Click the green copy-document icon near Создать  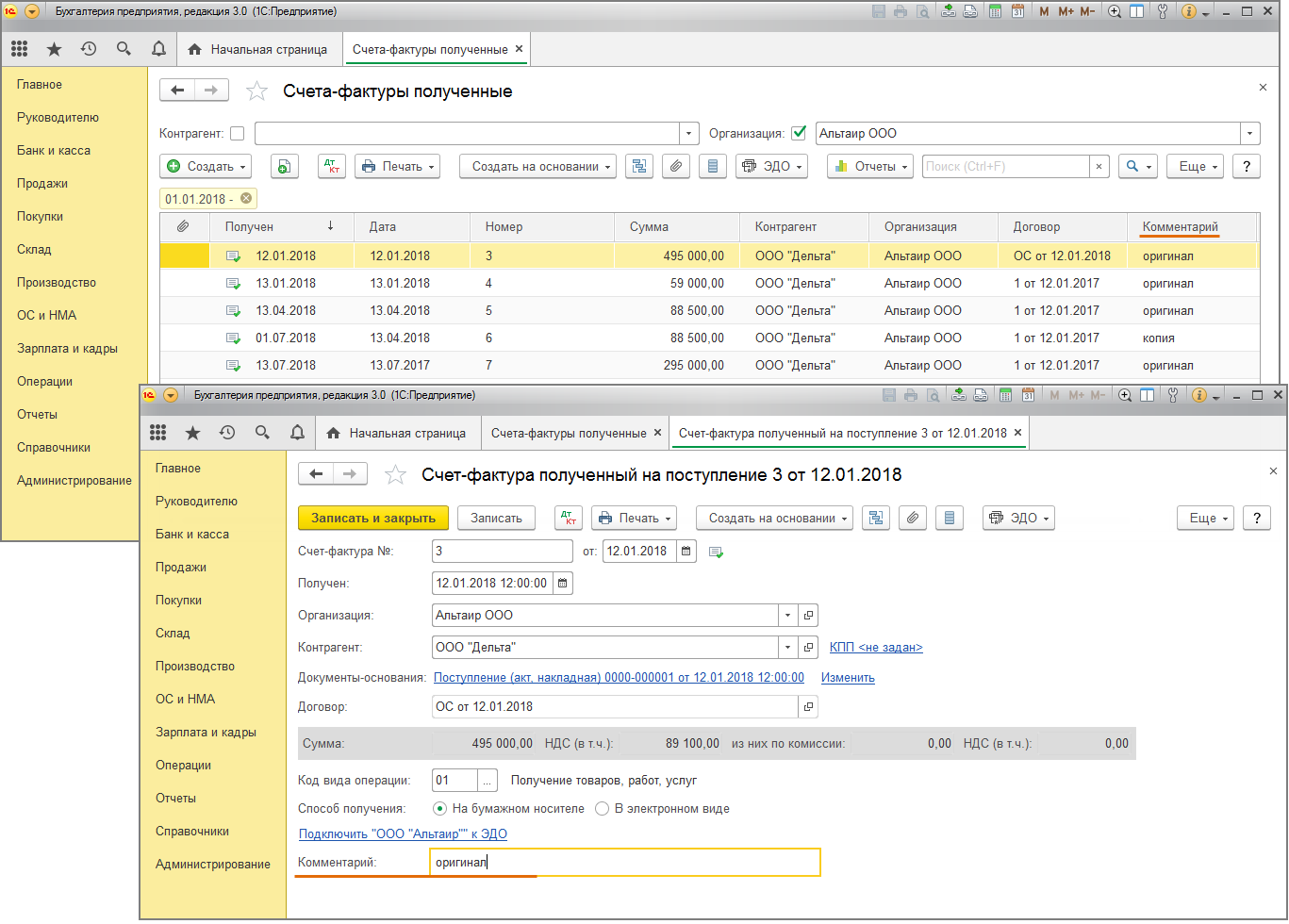pos(285,166)
